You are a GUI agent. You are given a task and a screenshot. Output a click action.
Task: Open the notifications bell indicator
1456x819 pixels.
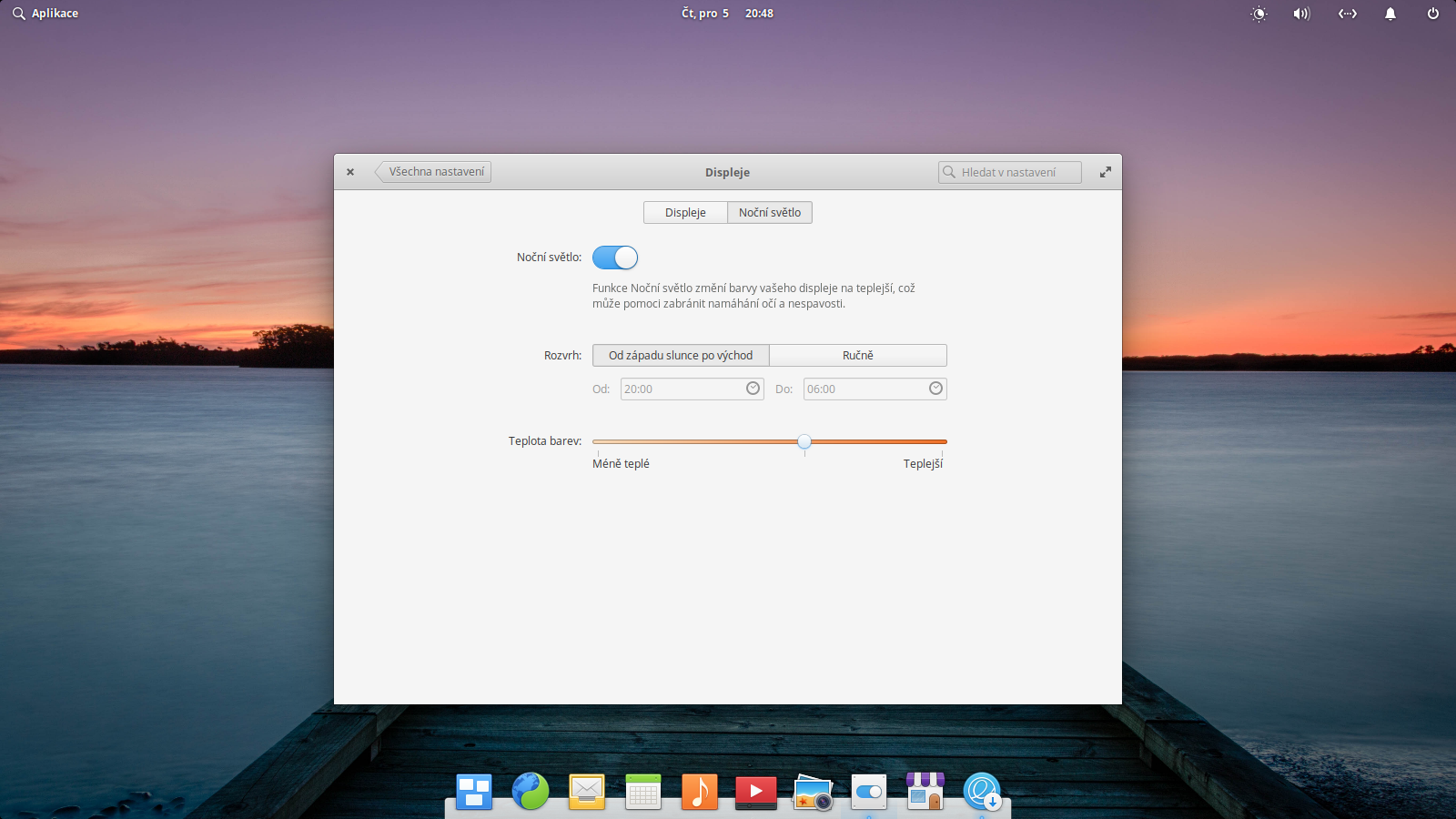(1390, 14)
